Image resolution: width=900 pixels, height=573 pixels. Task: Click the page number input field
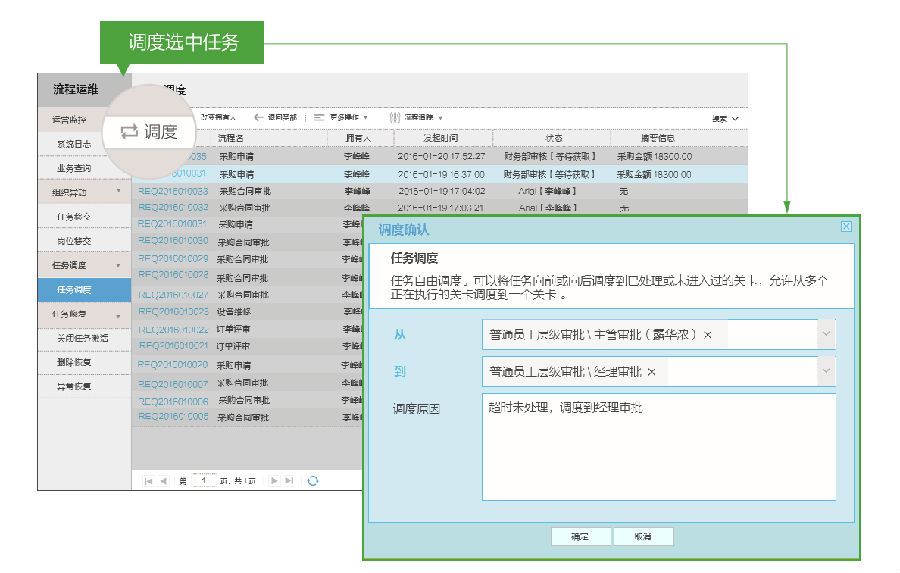(x=204, y=481)
